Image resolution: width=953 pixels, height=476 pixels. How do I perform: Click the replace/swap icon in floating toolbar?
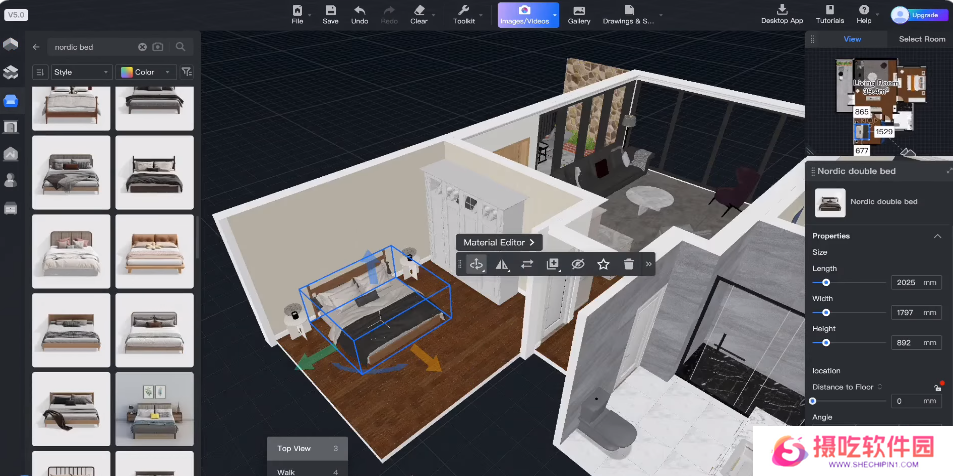pos(527,264)
